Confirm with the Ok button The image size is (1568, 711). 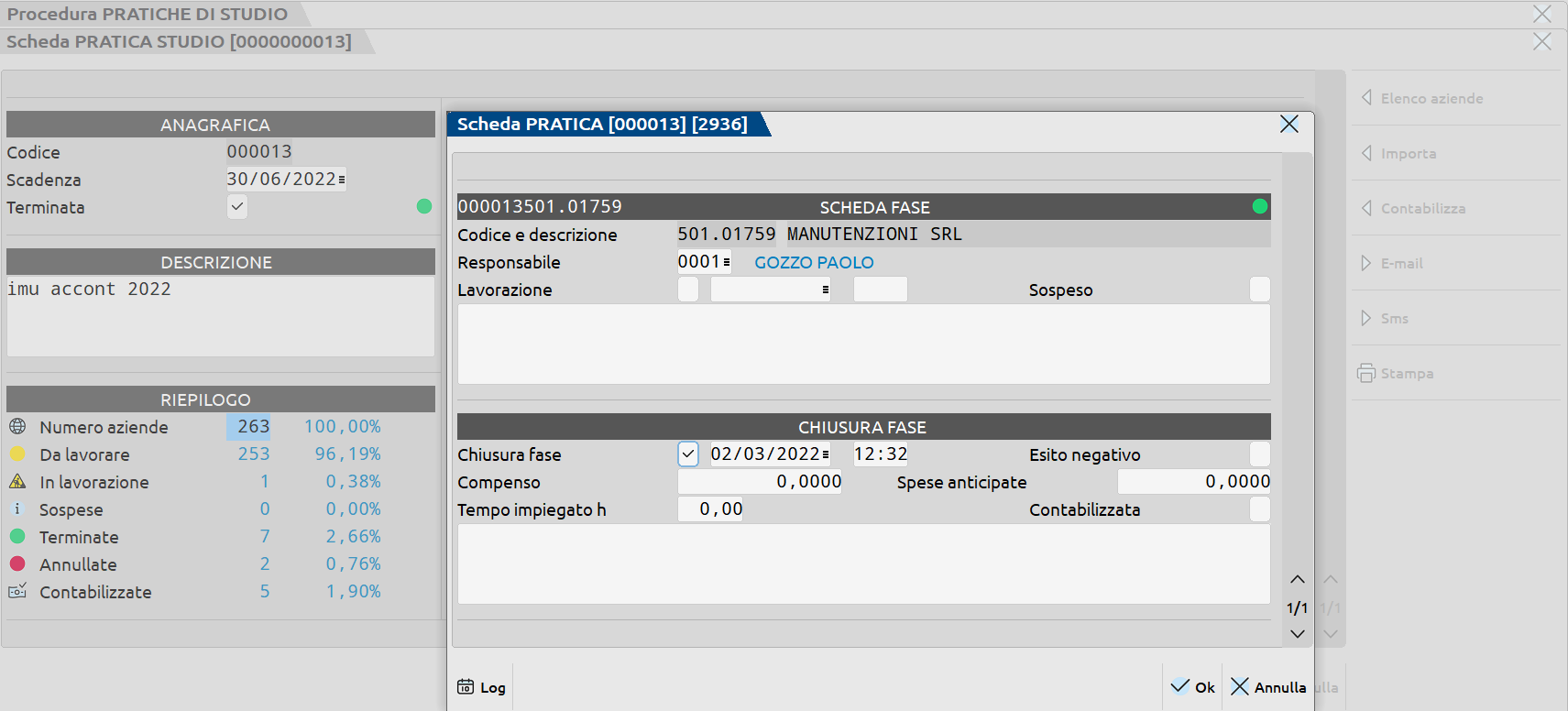pos(1193,687)
